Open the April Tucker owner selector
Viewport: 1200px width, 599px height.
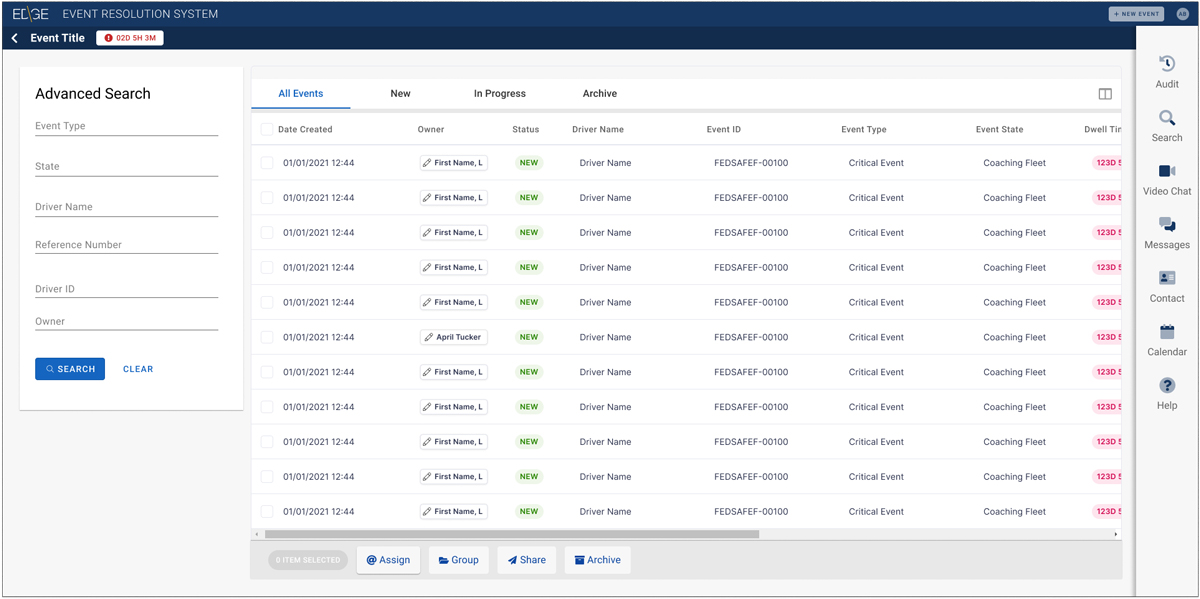[x=453, y=337]
